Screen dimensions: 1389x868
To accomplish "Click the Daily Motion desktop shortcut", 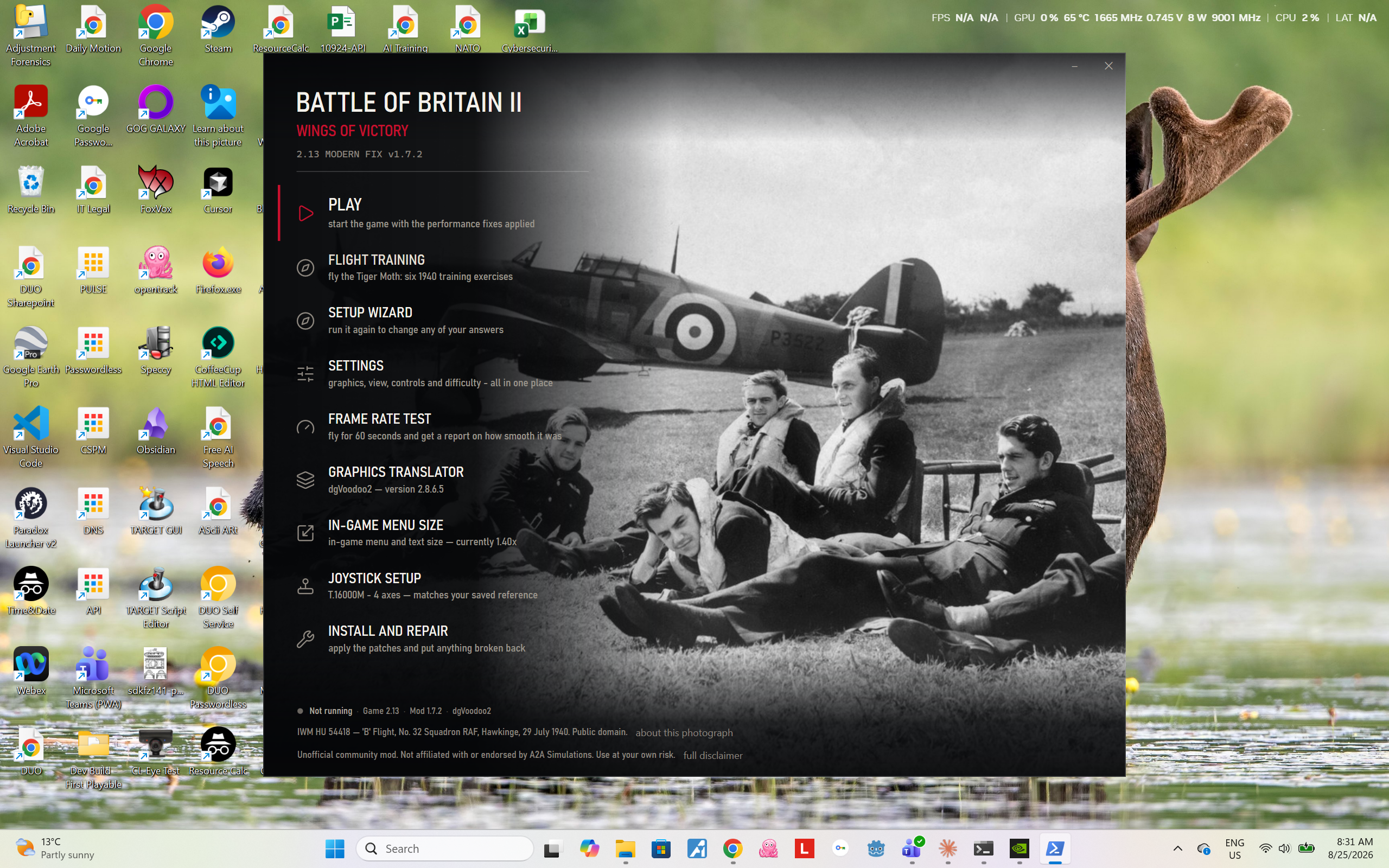I will [x=93, y=30].
